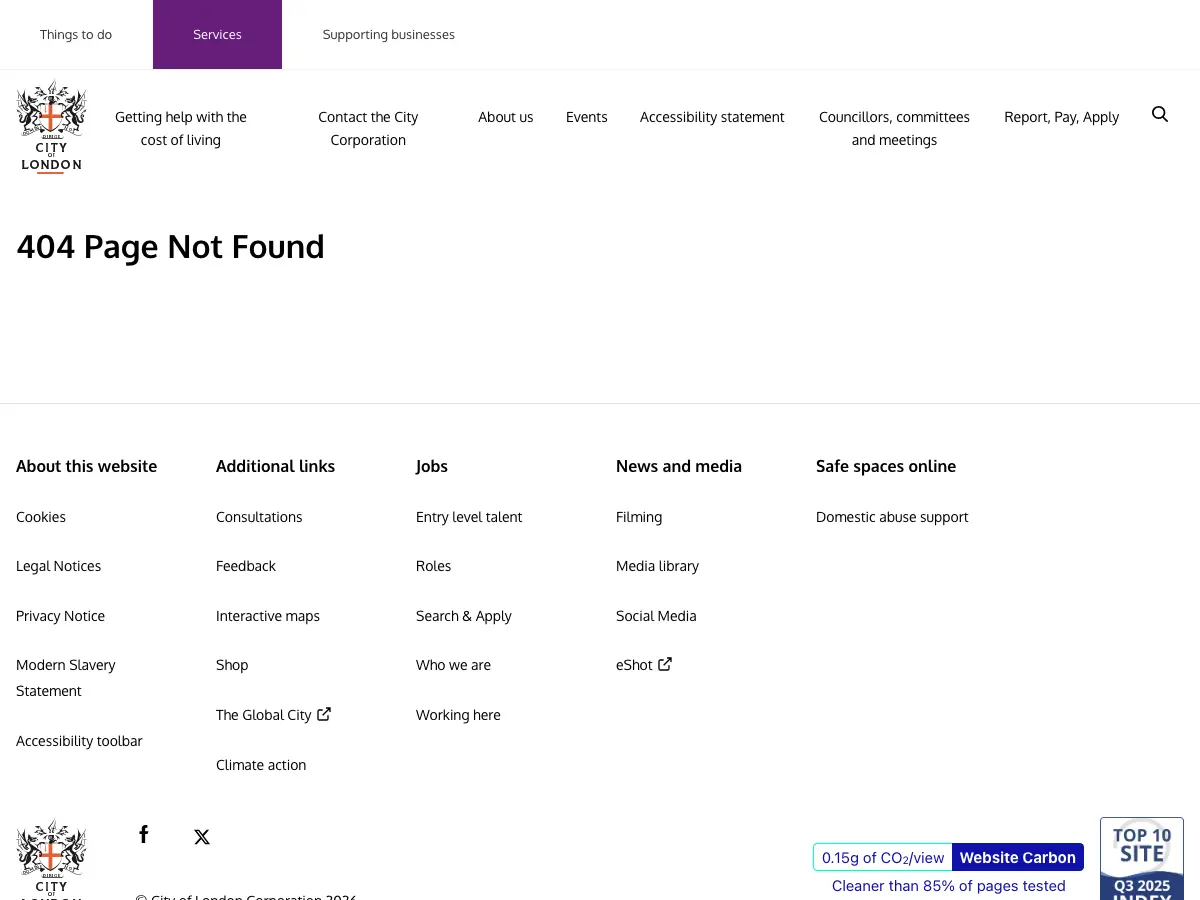Launch the Accessibility toolbar link
The image size is (1200, 900).
click(x=79, y=741)
